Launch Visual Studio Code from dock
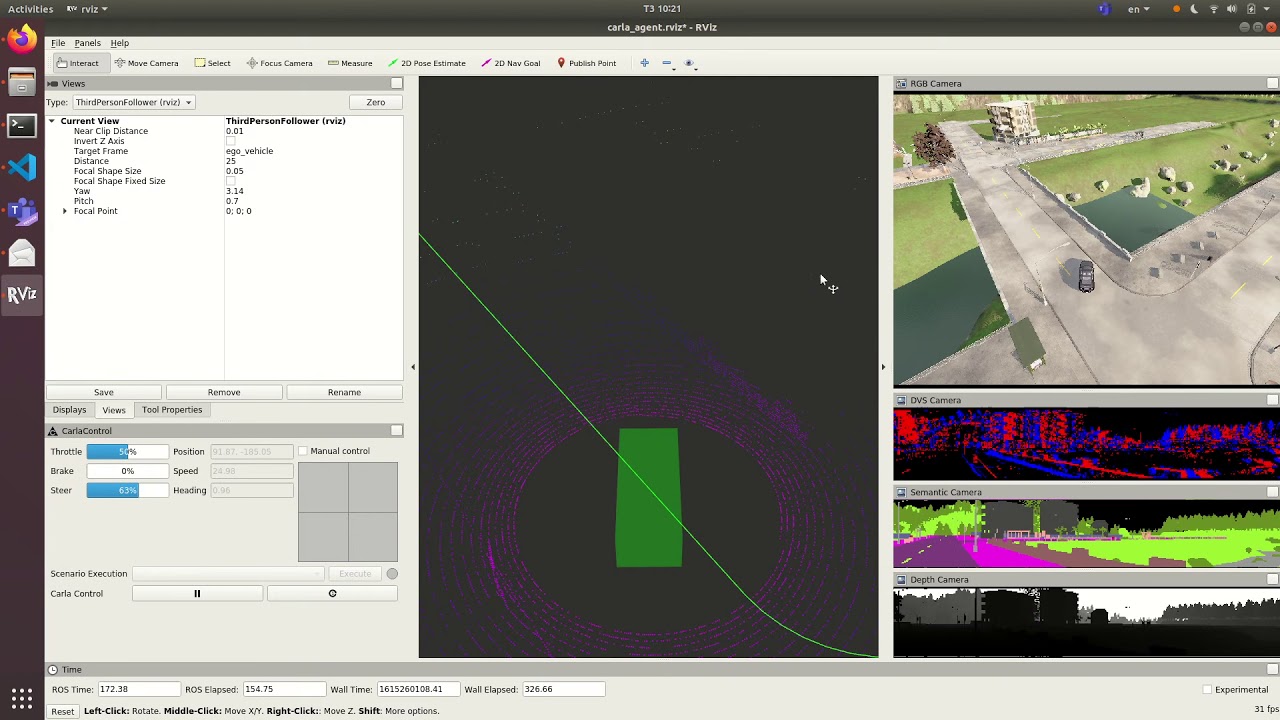This screenshot has height=720, width=1280. pos(22,167)
